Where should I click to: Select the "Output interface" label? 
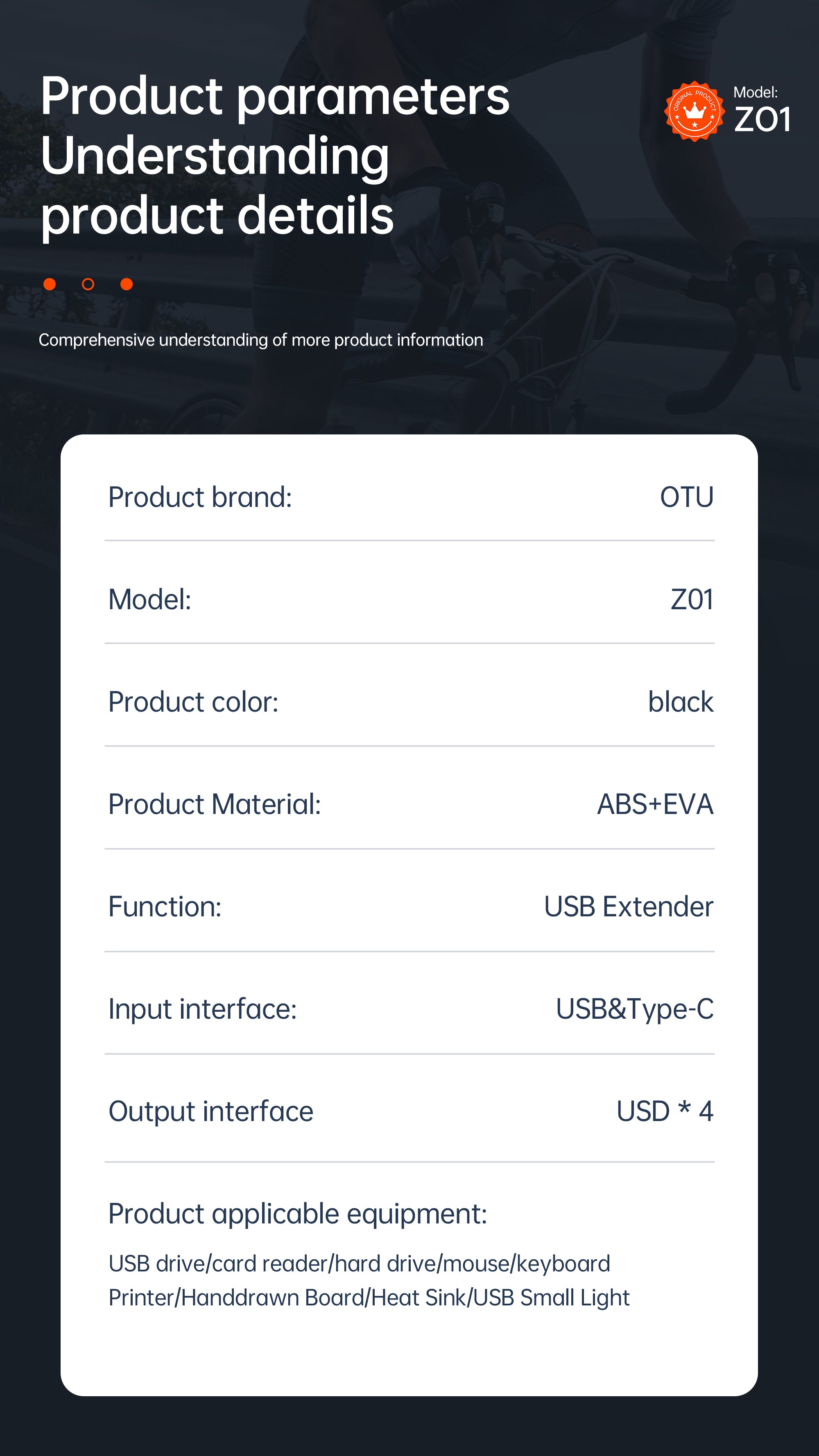tap(211, 1111)
